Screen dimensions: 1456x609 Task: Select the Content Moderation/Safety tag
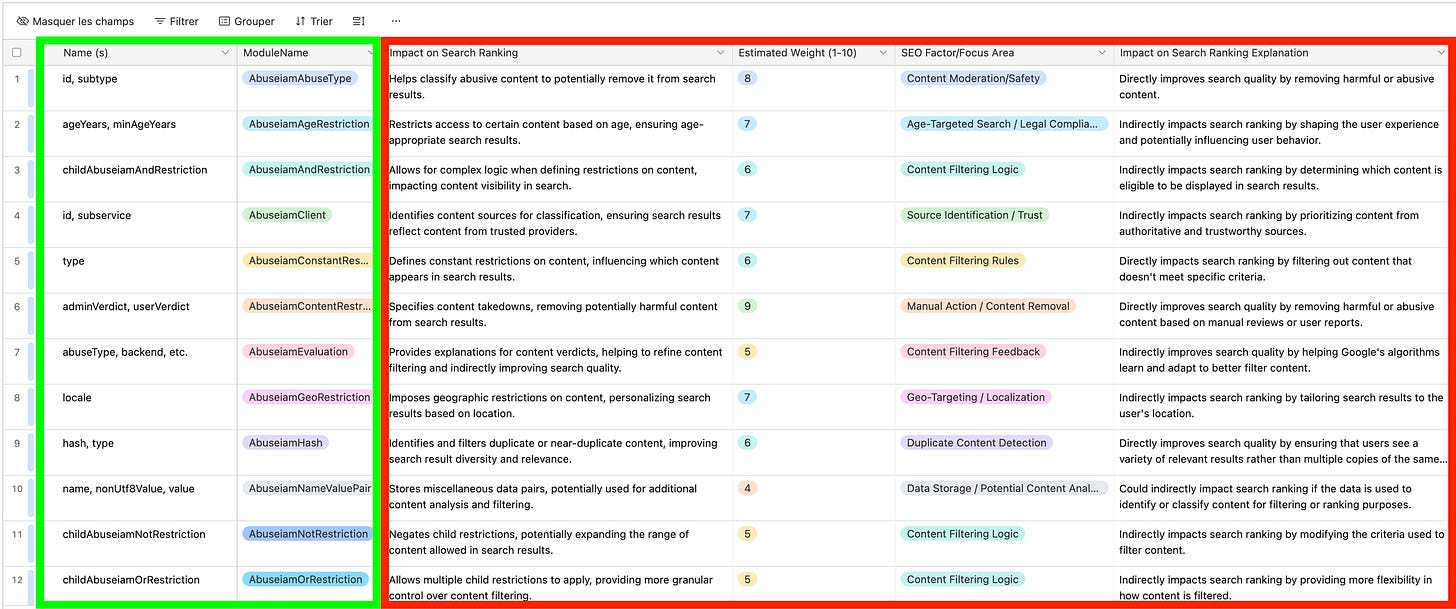974,78
